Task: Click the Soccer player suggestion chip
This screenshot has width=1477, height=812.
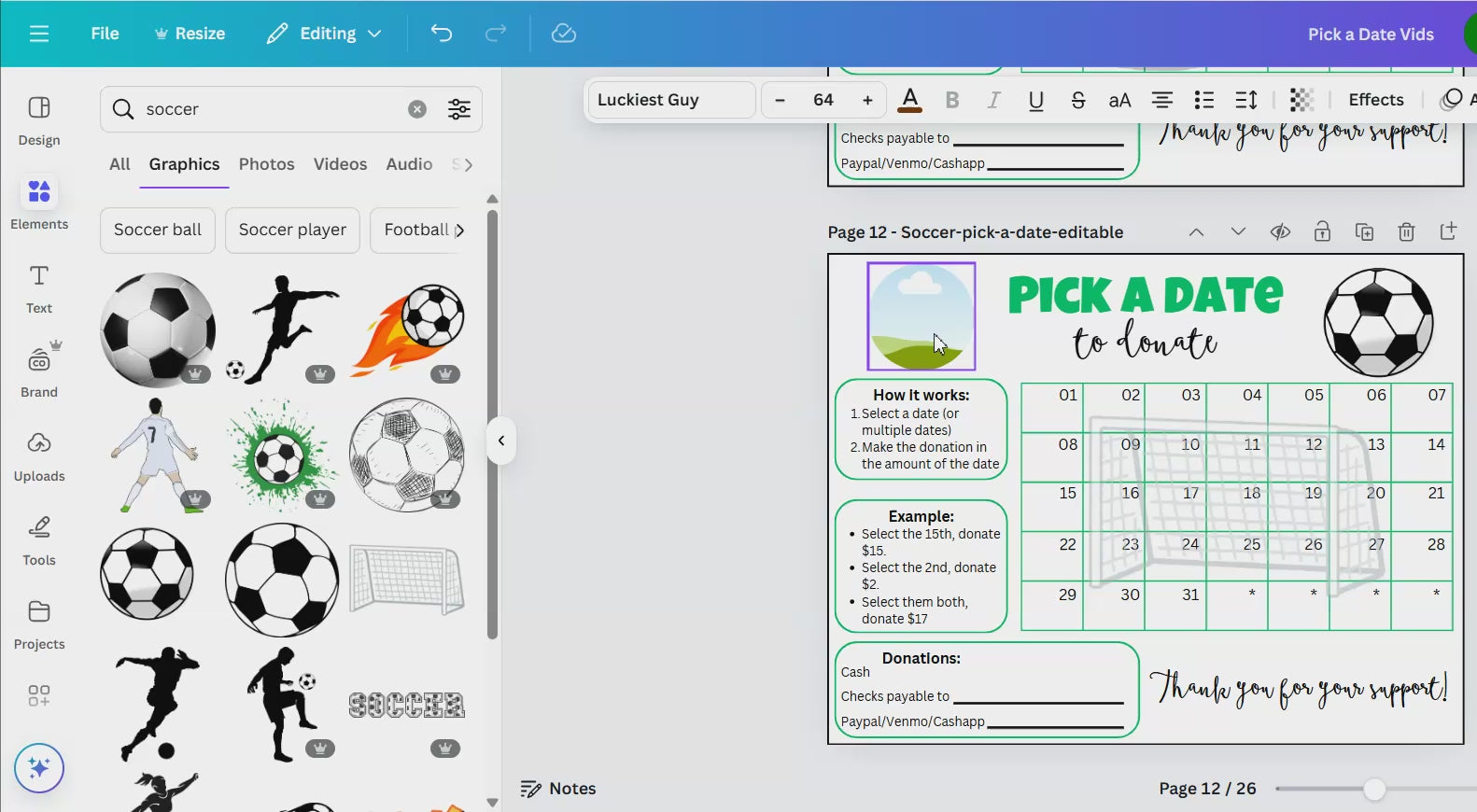Action: pyautogui.click(x=292, y=230)
